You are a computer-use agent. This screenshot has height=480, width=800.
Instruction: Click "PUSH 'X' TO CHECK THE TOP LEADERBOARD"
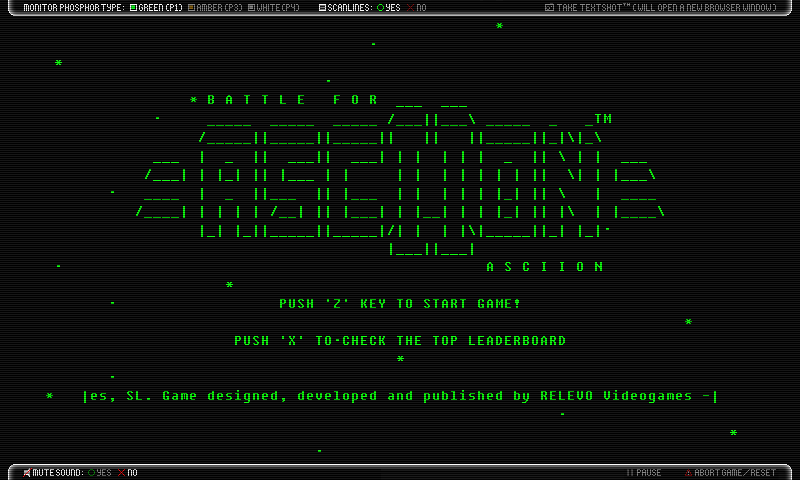(400, 340)
